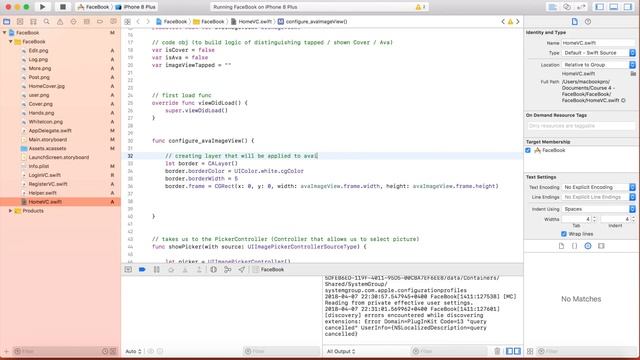Click configure_avaImageView() breadcrumb
Screen dimensions: 640x360
[x=313, y=22]
